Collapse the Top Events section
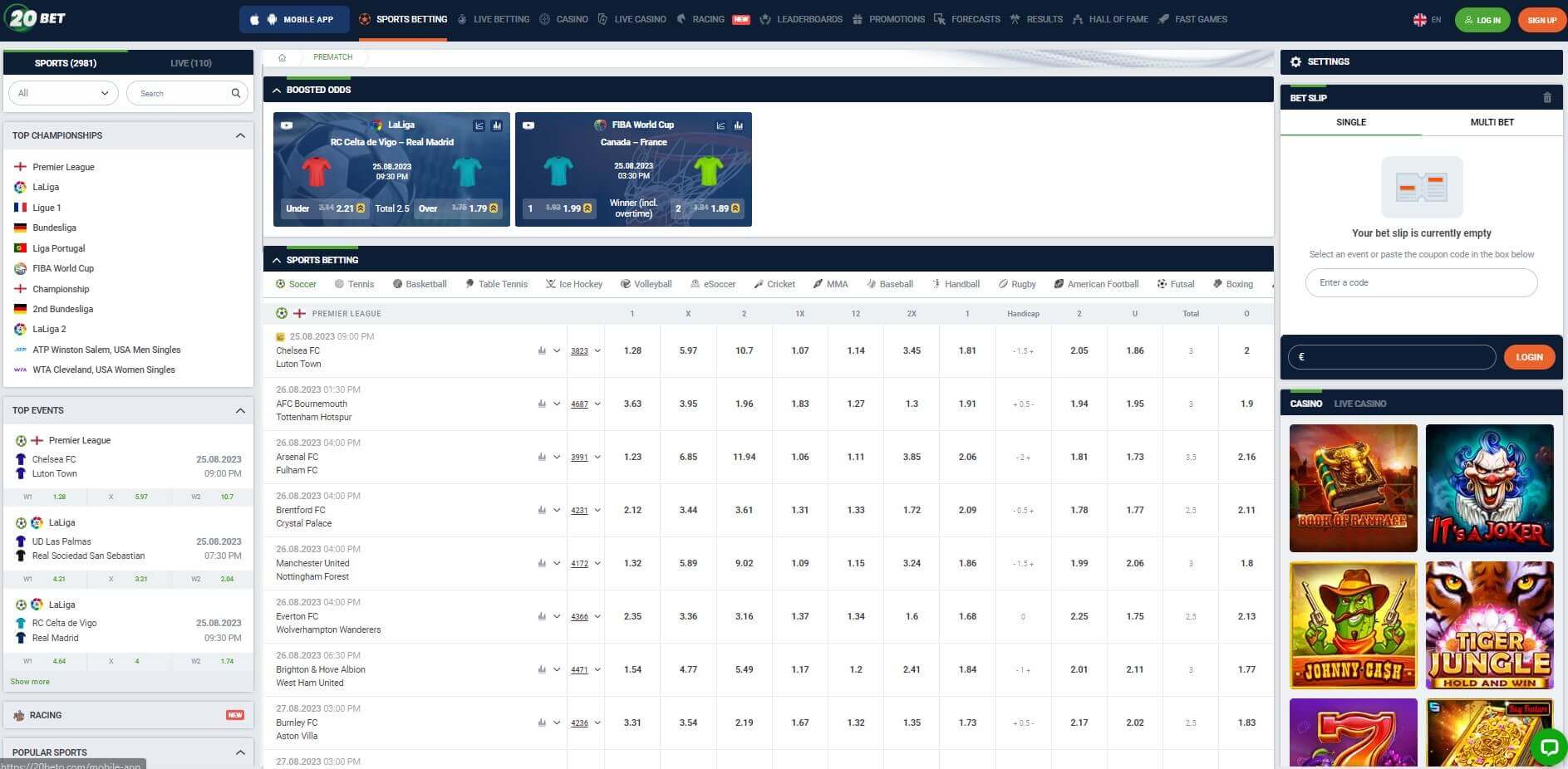The image size is (1568, 769). pos(240,410)
